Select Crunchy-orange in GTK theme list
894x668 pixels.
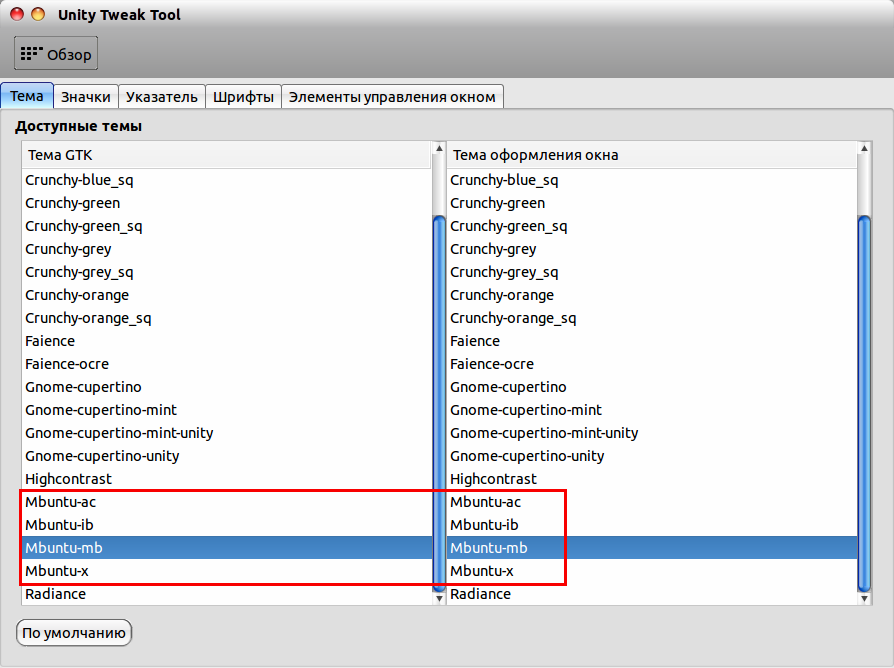tap(226, 295)
